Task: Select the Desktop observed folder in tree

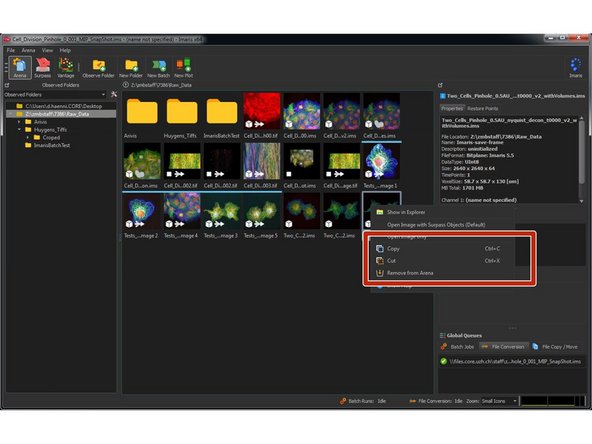Action: pyautogui.click(x=63, y=106)
